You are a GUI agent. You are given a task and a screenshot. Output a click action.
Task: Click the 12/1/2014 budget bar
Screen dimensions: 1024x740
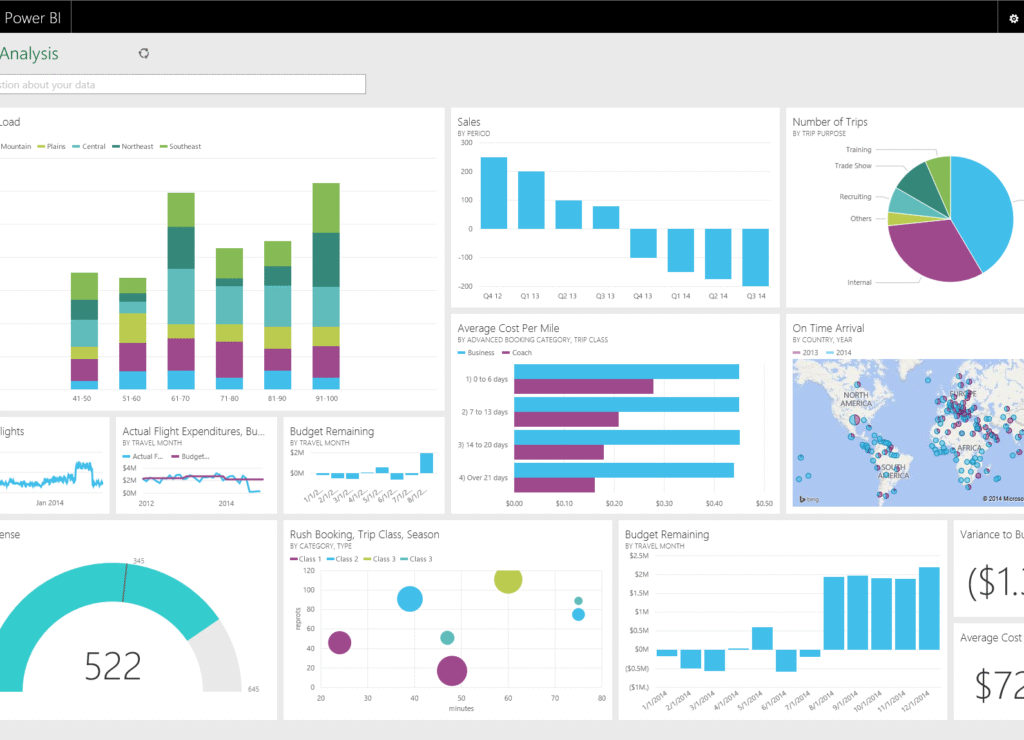point(929,608)
